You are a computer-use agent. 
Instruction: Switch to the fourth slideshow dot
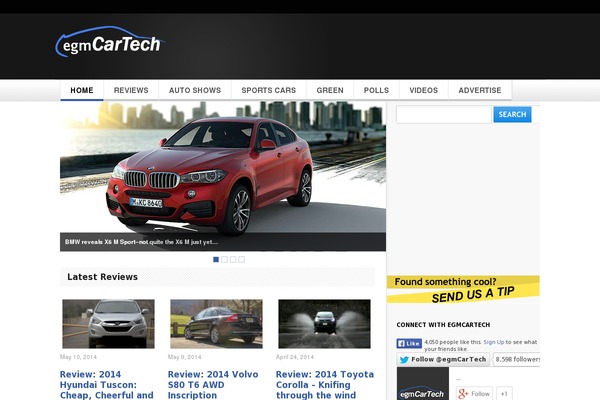pyautogui.click(x=241, y=260)
